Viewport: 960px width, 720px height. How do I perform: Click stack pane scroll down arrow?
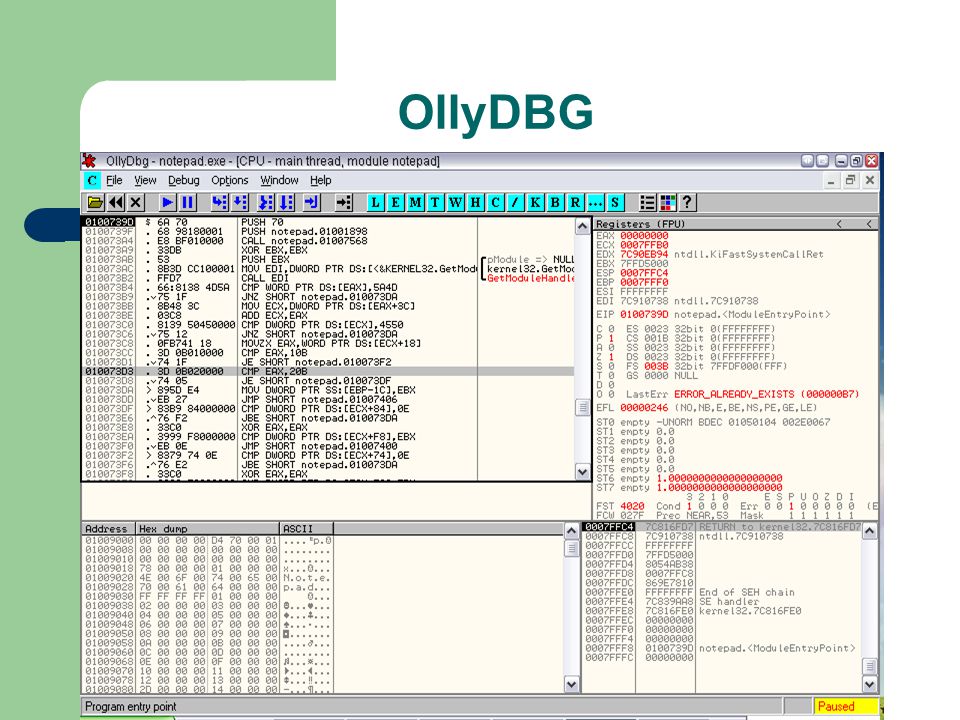869,684
